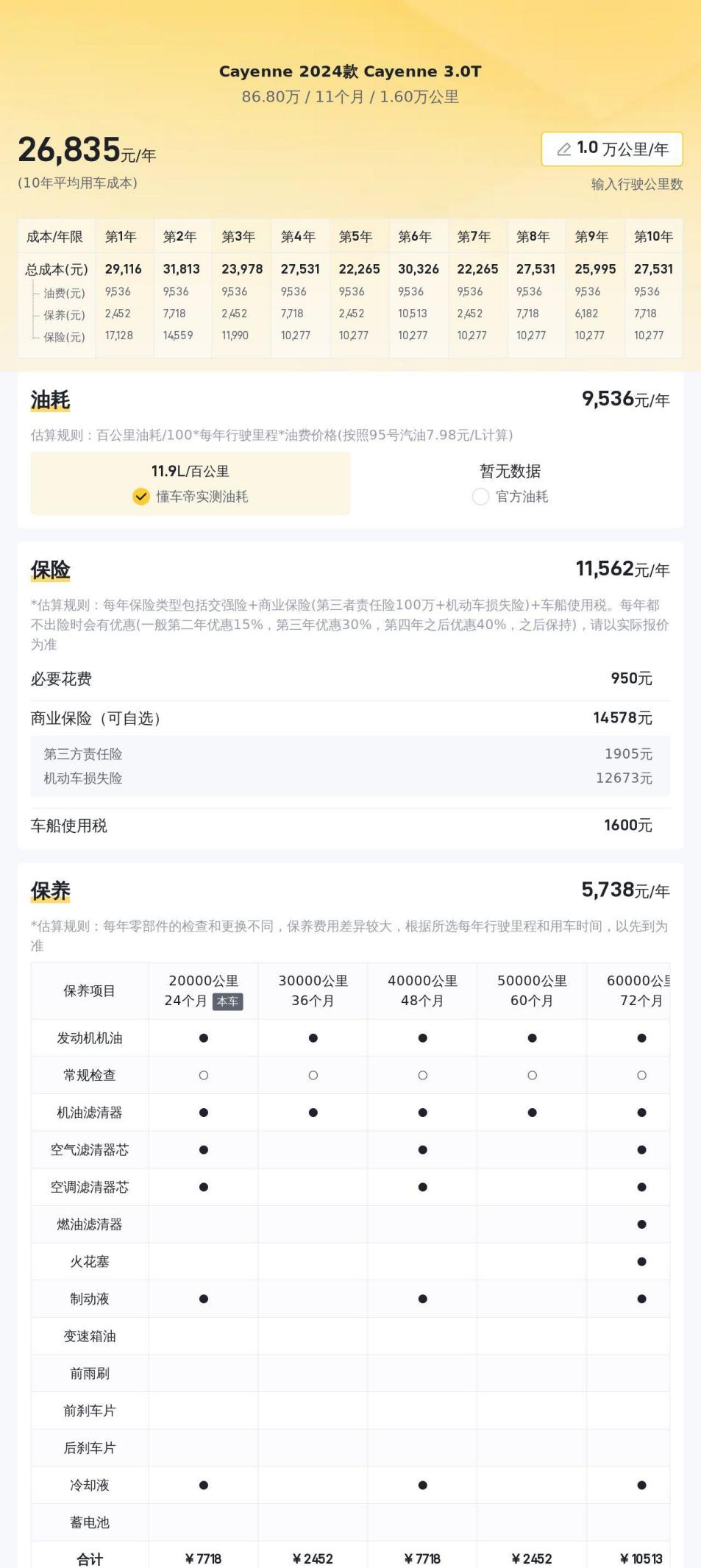Click the 第1年 column header
Viewport: 701px width, 1568px height.
121,237
